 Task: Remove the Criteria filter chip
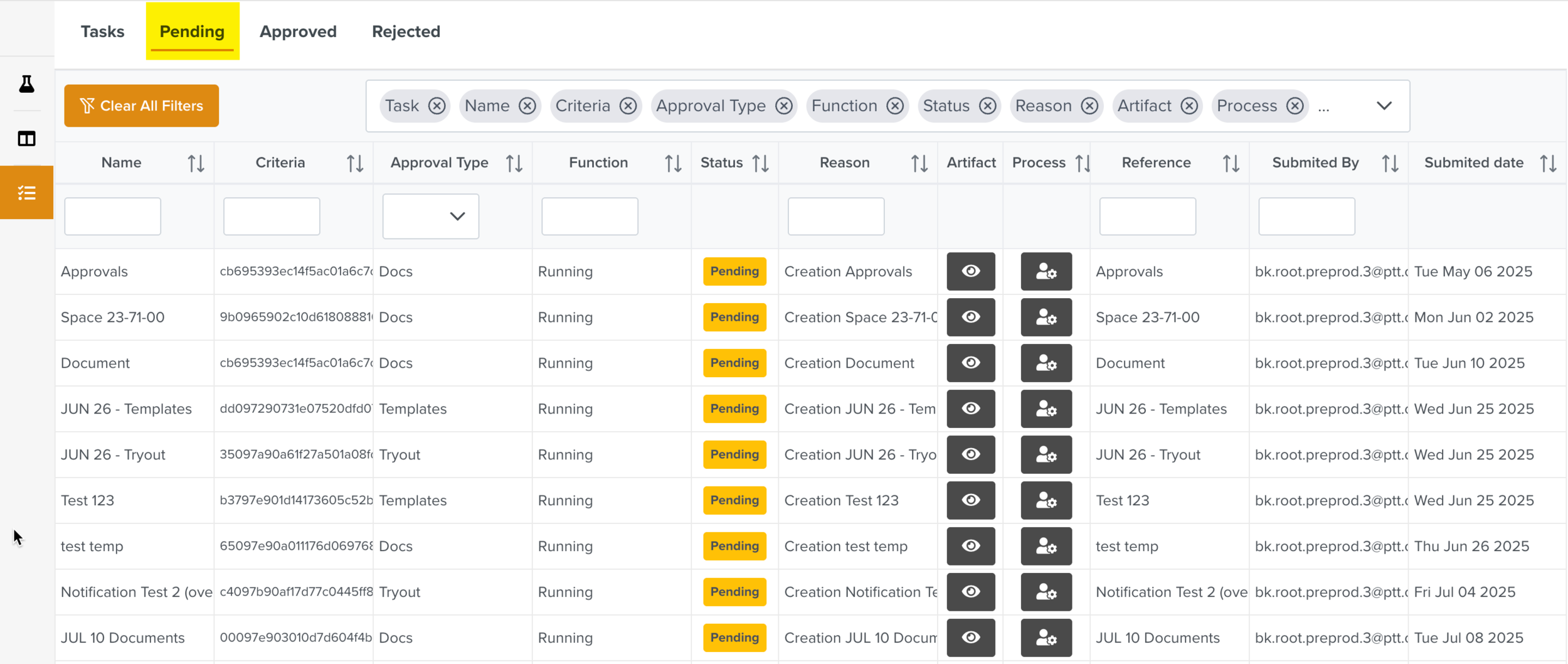tap(628, 106)
